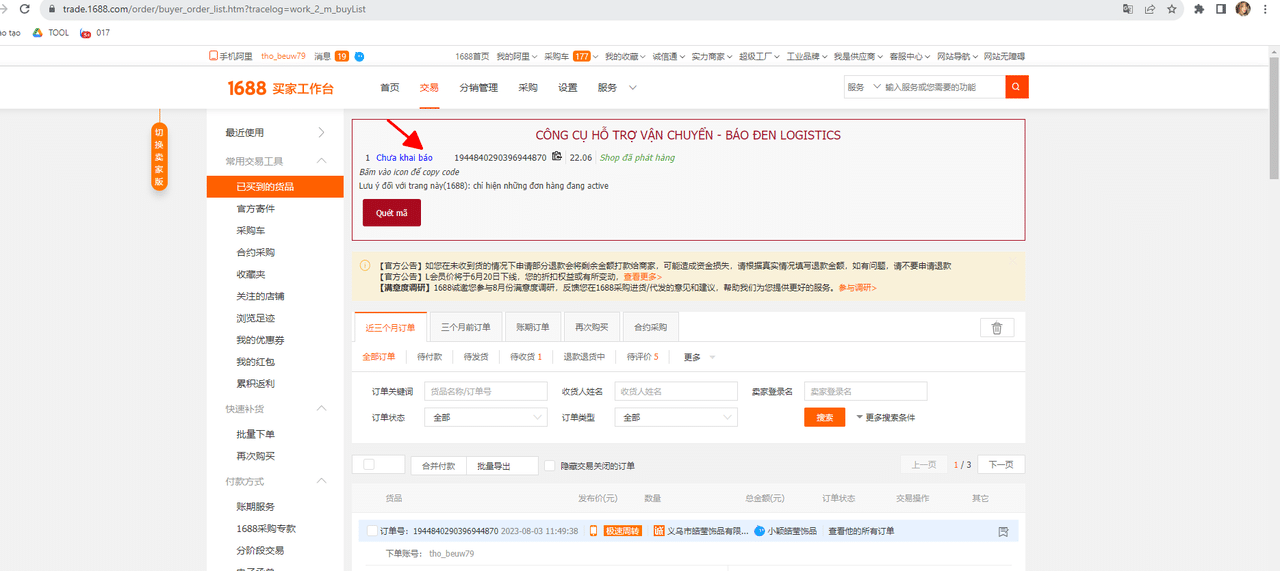Check the box for order 1944840290396944870
1280x571 pixels.
click(x=372, y=531)
